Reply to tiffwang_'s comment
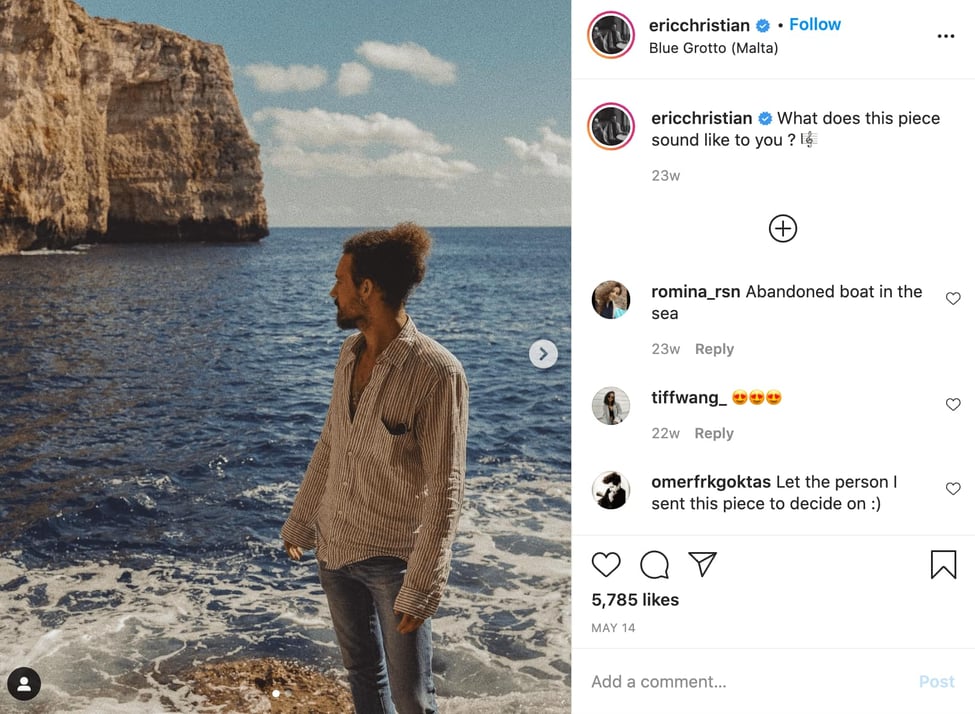 click(714, 433)
